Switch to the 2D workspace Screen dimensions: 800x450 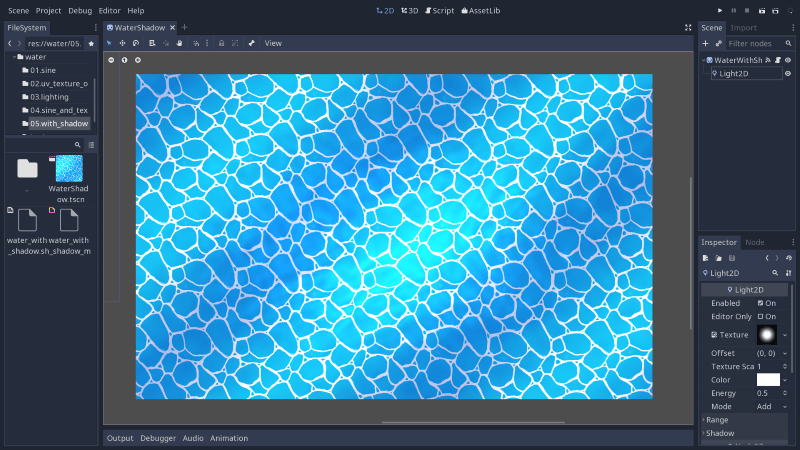click(x=385, y=11)
